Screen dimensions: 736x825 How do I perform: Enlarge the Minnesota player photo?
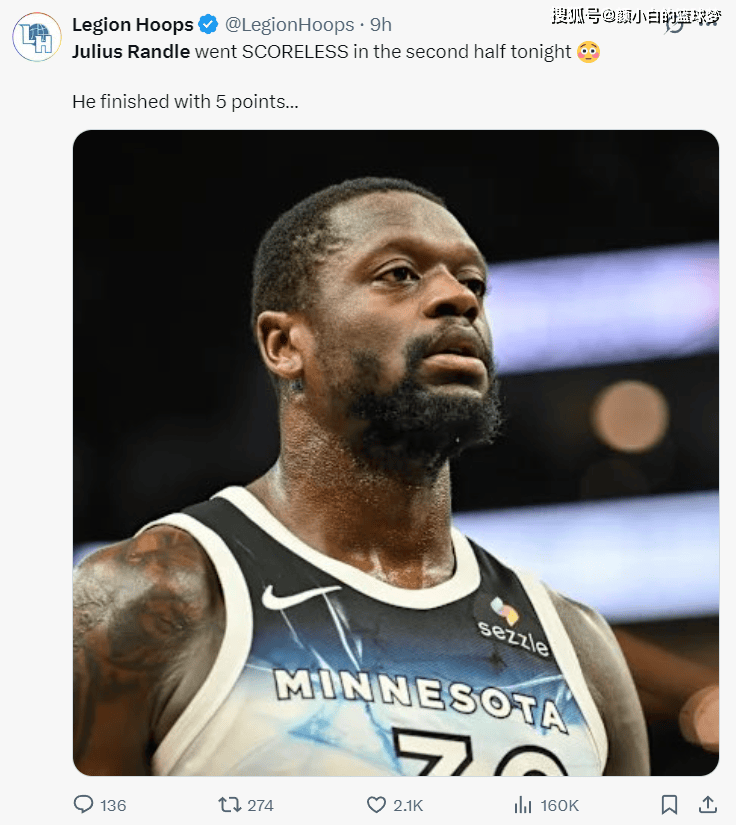396,452
